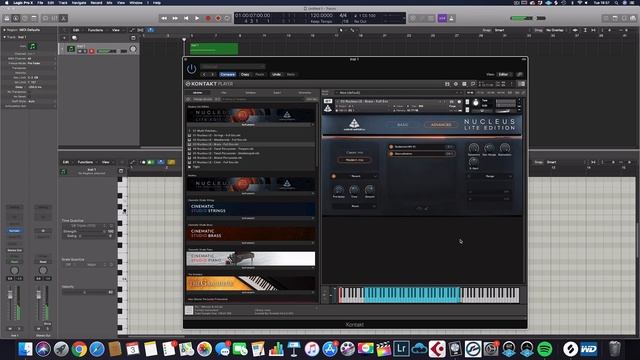The width and height of the screenshot is (640, 360).
Task: Mute track Inst 1
Action: pos(80,51)
